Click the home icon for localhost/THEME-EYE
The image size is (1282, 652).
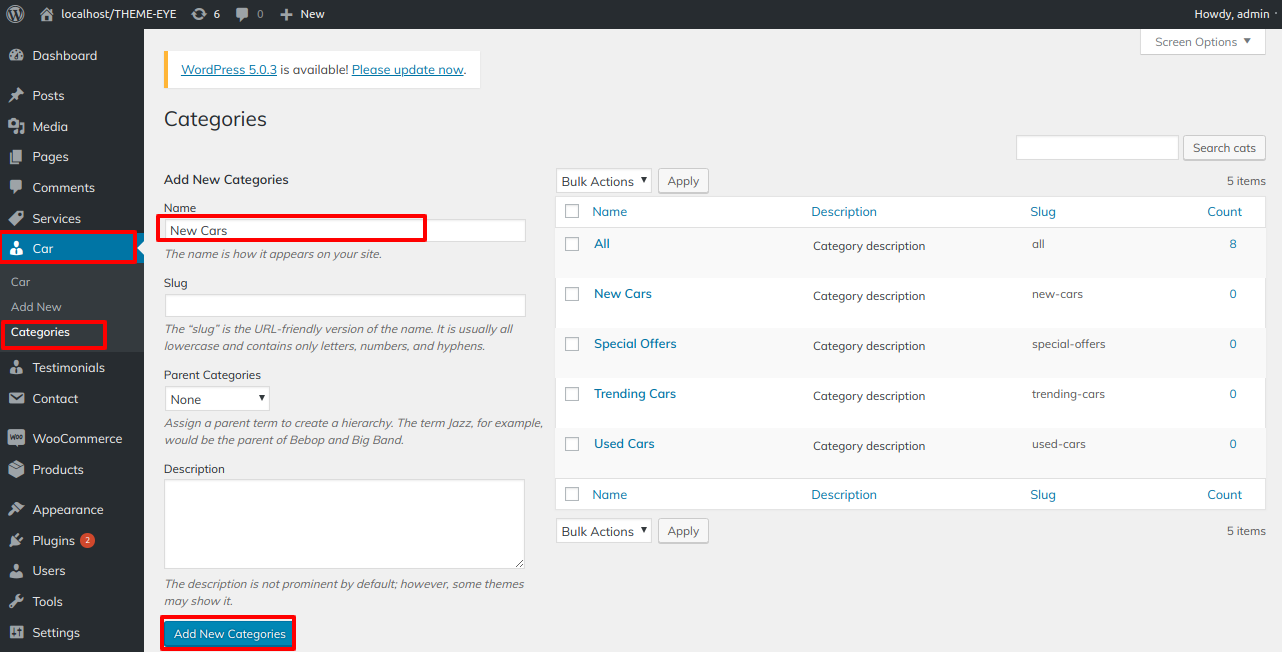47,14
